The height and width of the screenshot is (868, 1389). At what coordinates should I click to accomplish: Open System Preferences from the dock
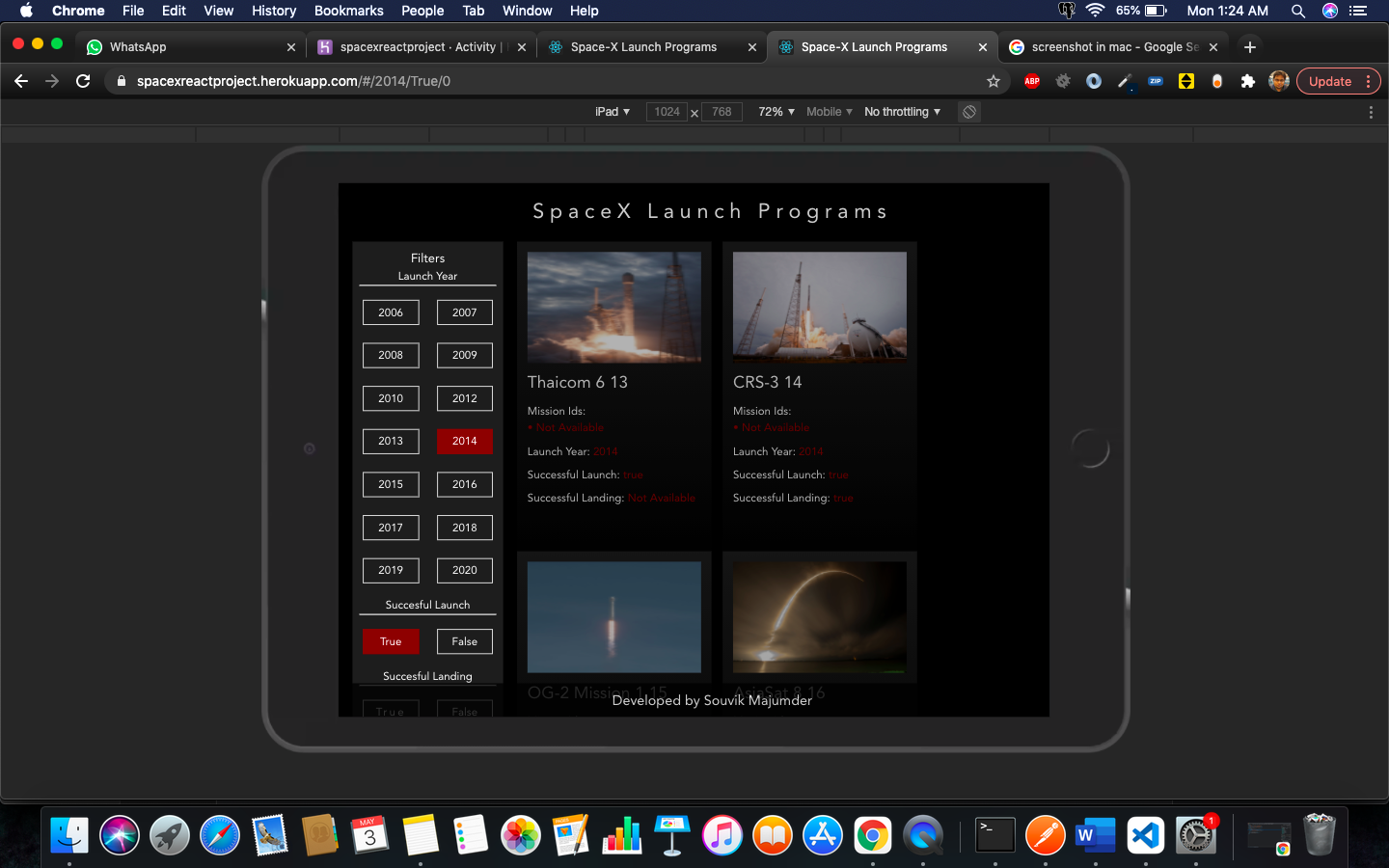[x=1196, y=835]
